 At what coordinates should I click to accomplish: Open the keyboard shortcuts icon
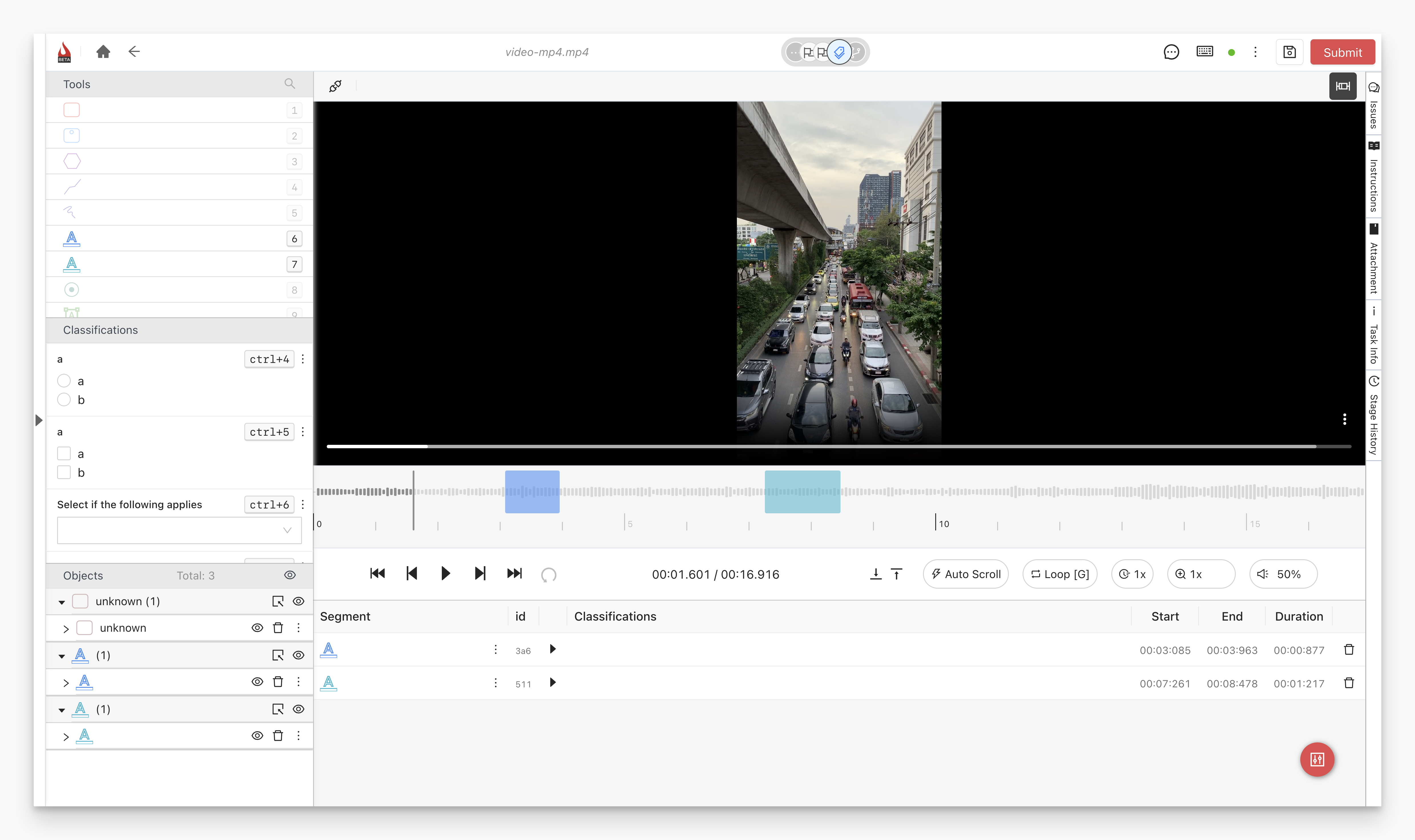point(1204,52)
